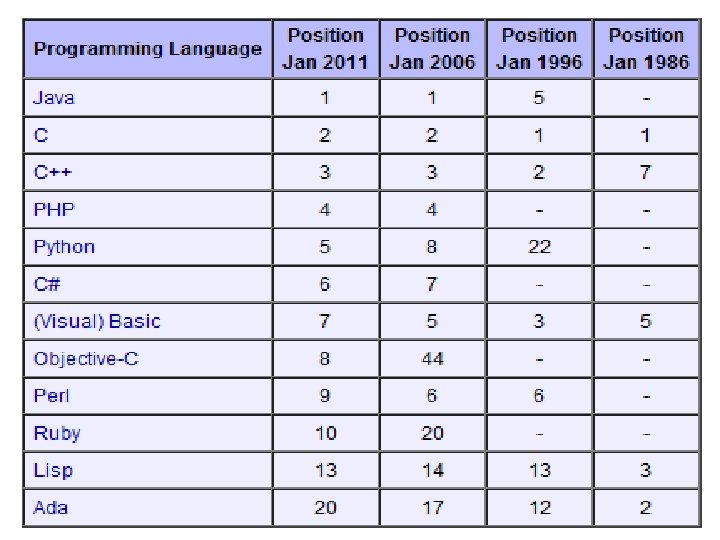This screenshot has height=540, width=720.
Task: Click the Programming Language column header
Action: click(x=148, y=49)
